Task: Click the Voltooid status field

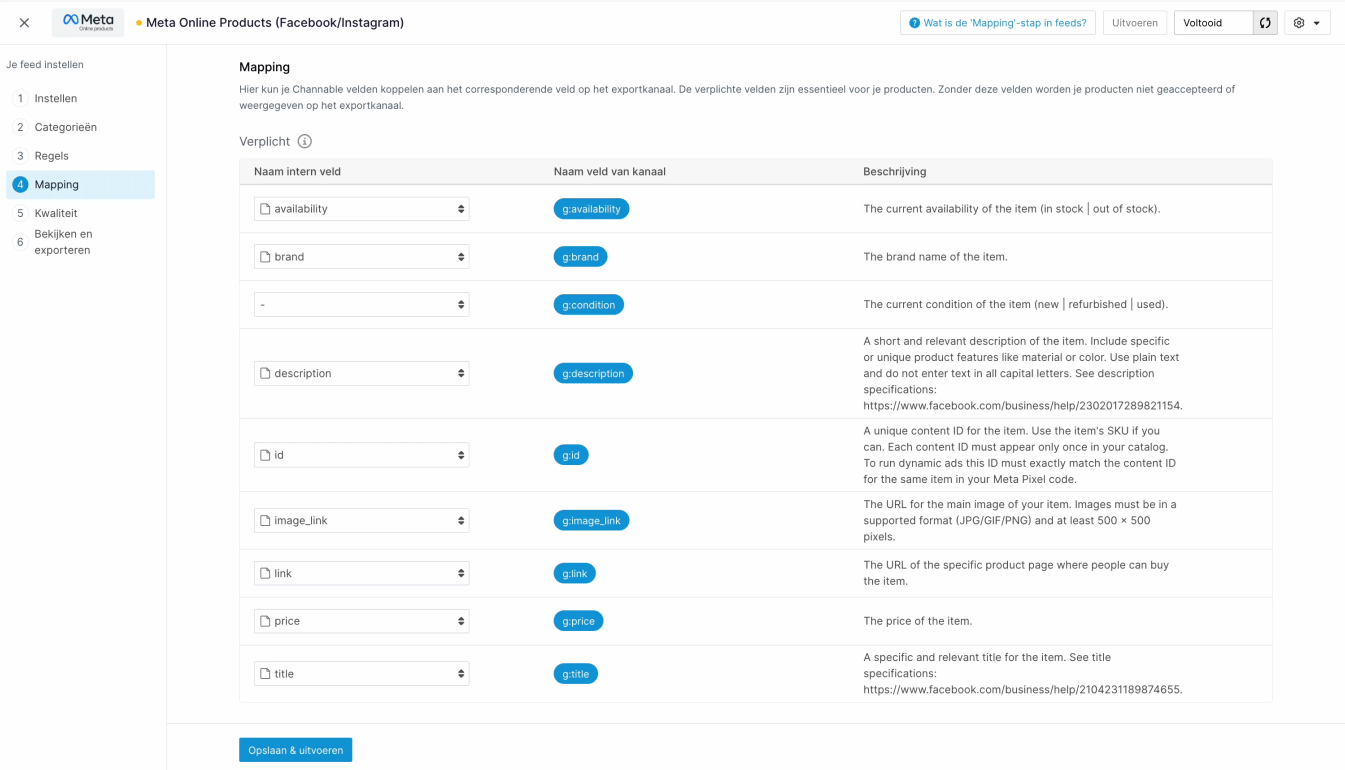Action: coord(1214,23)
